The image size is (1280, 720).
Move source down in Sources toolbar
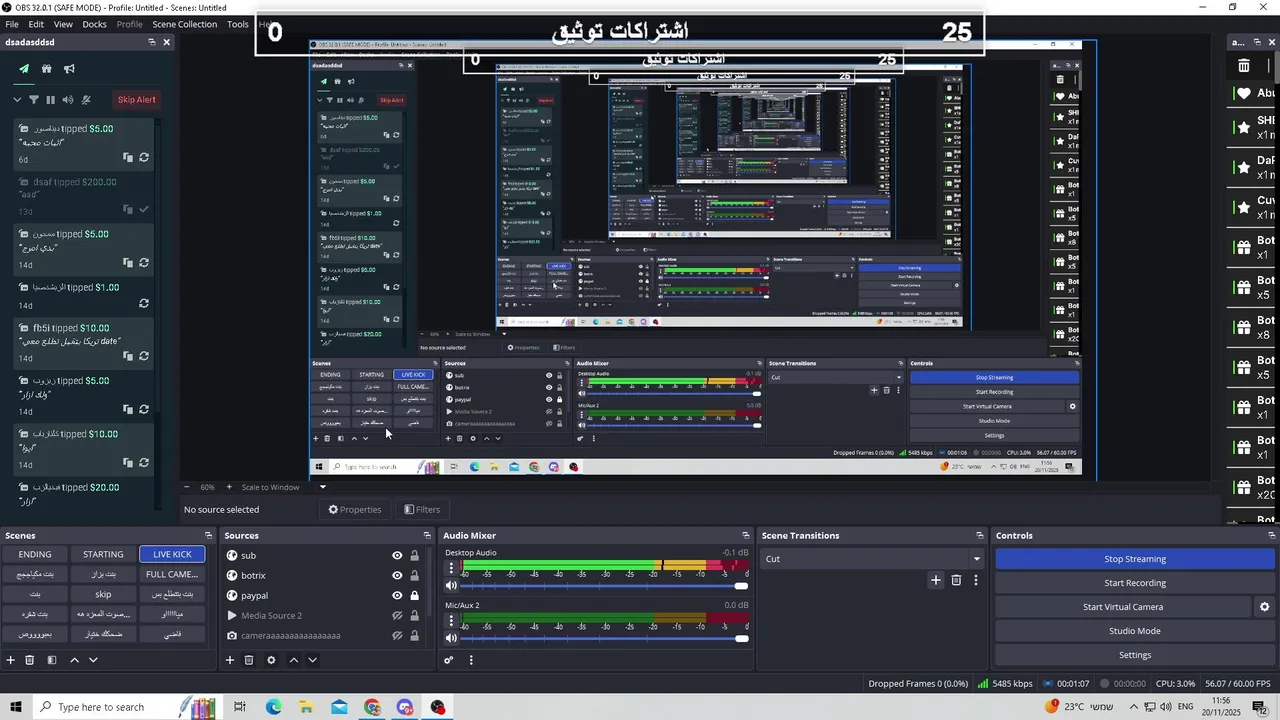312,660
